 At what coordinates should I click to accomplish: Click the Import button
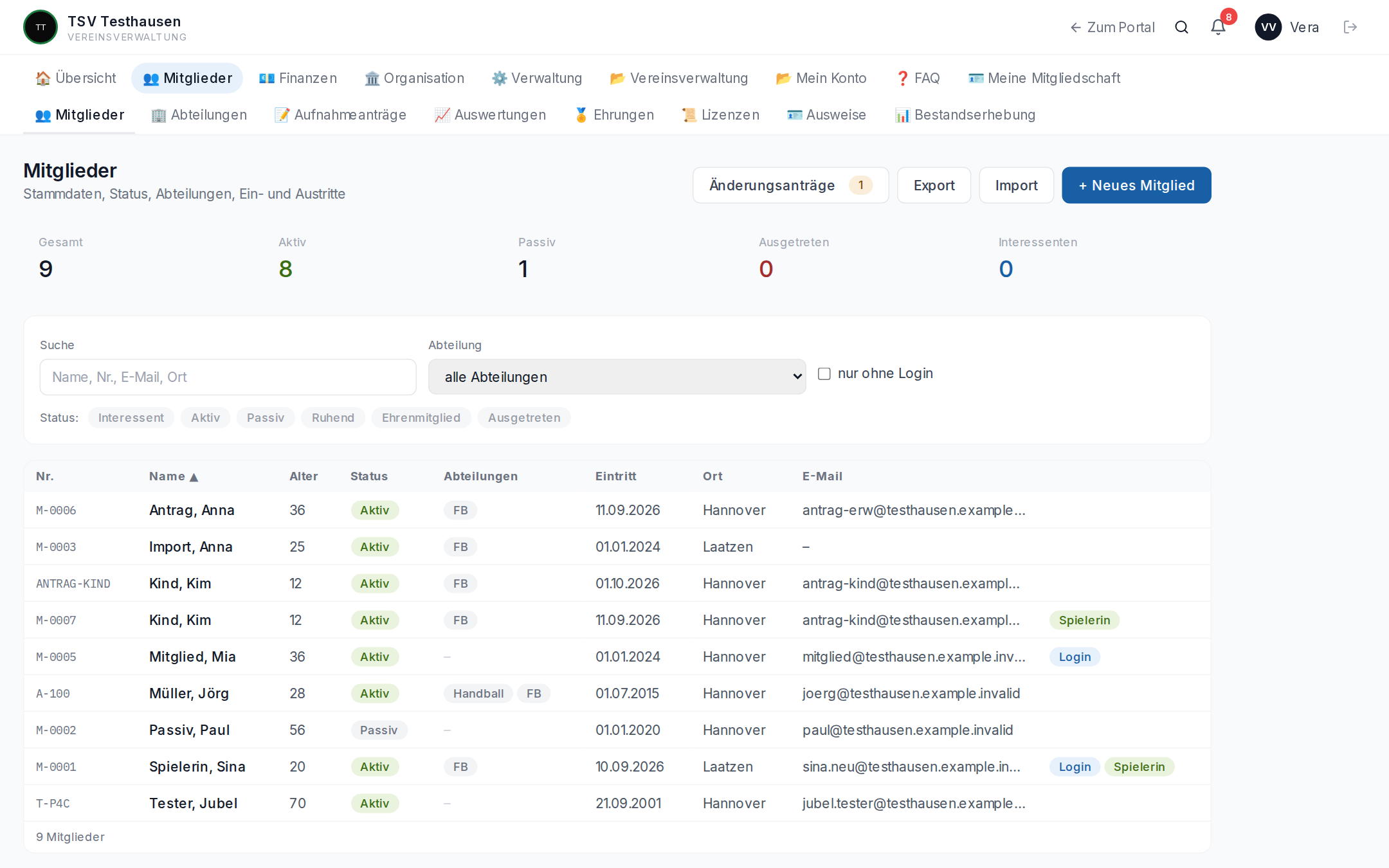tap(1016, 185)
